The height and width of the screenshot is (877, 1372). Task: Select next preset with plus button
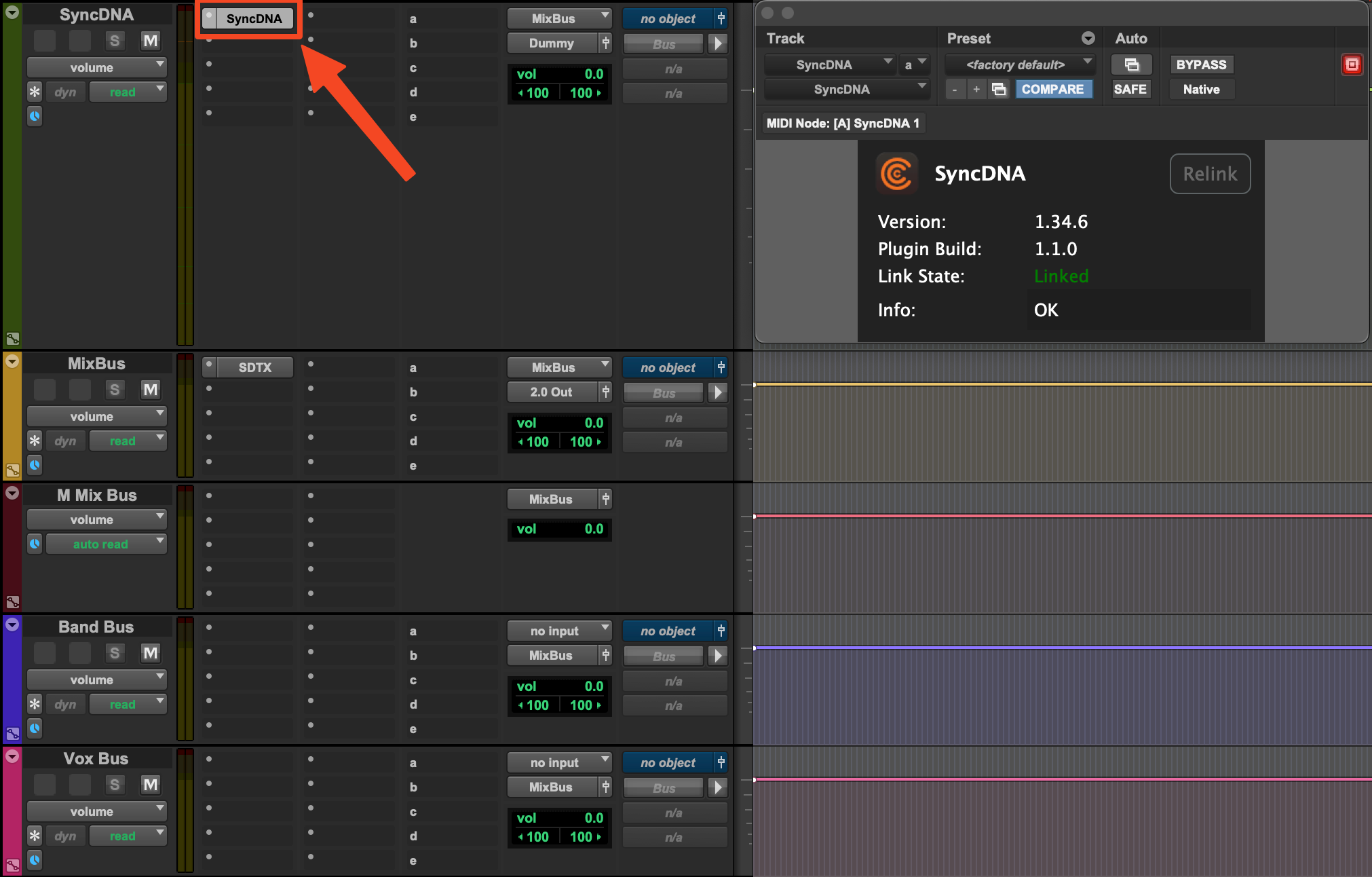click(x=976, y=89)
